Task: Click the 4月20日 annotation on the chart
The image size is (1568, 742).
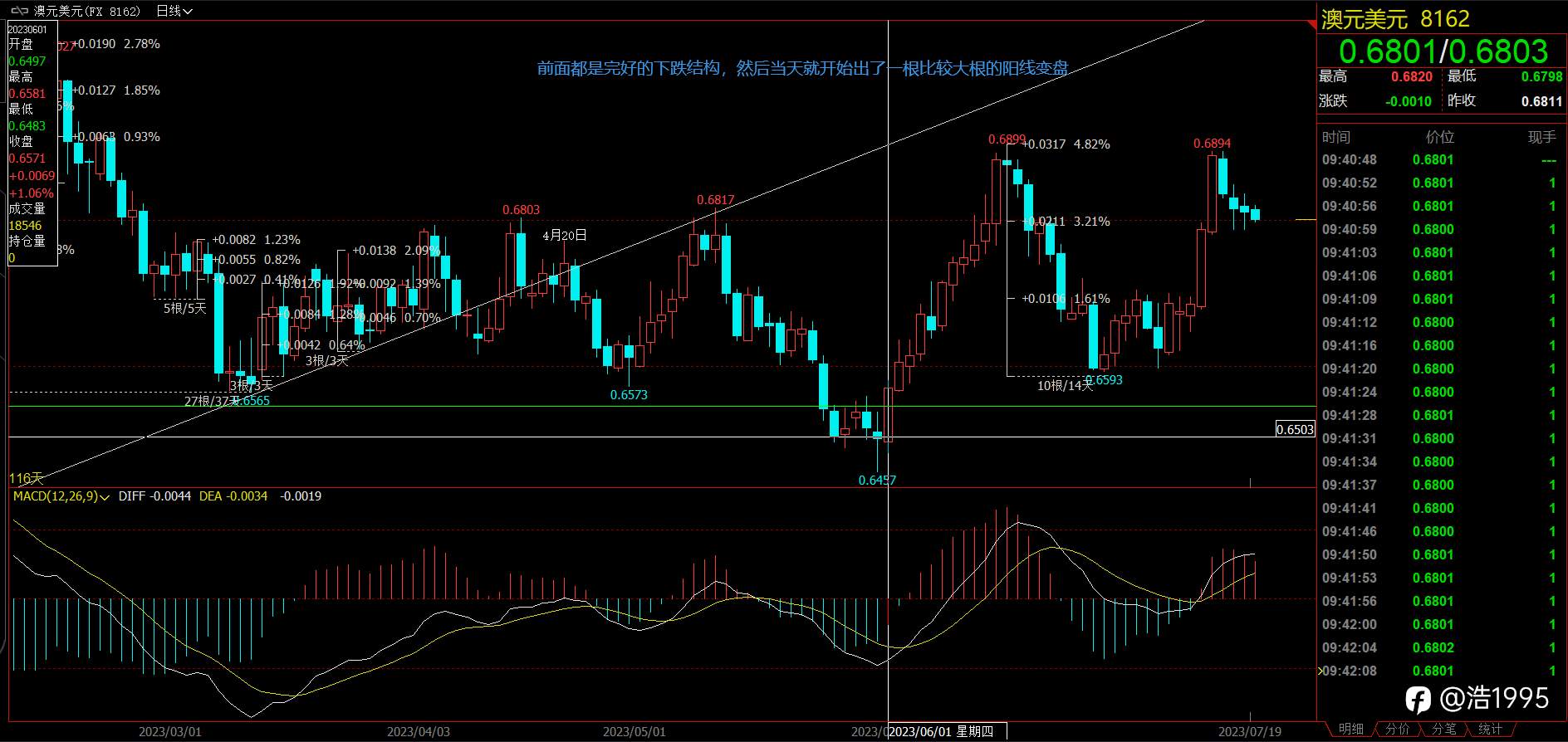Action: point(565,236)
